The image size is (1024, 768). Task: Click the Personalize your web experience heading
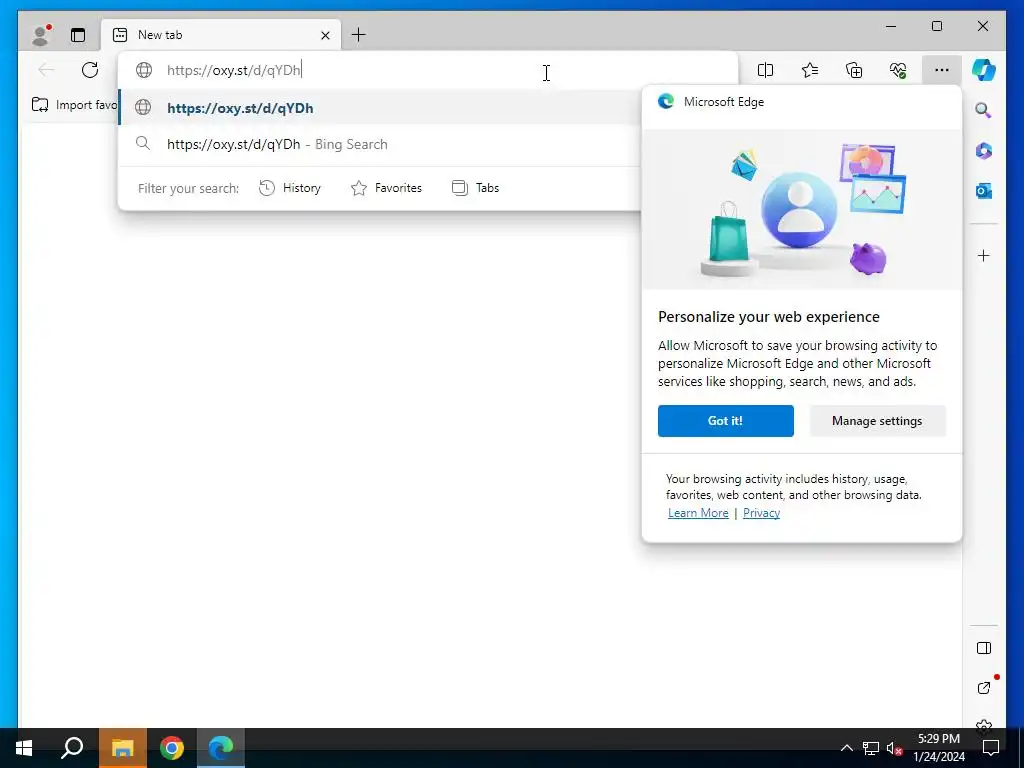pyautogui.click(x=769, y=317)
